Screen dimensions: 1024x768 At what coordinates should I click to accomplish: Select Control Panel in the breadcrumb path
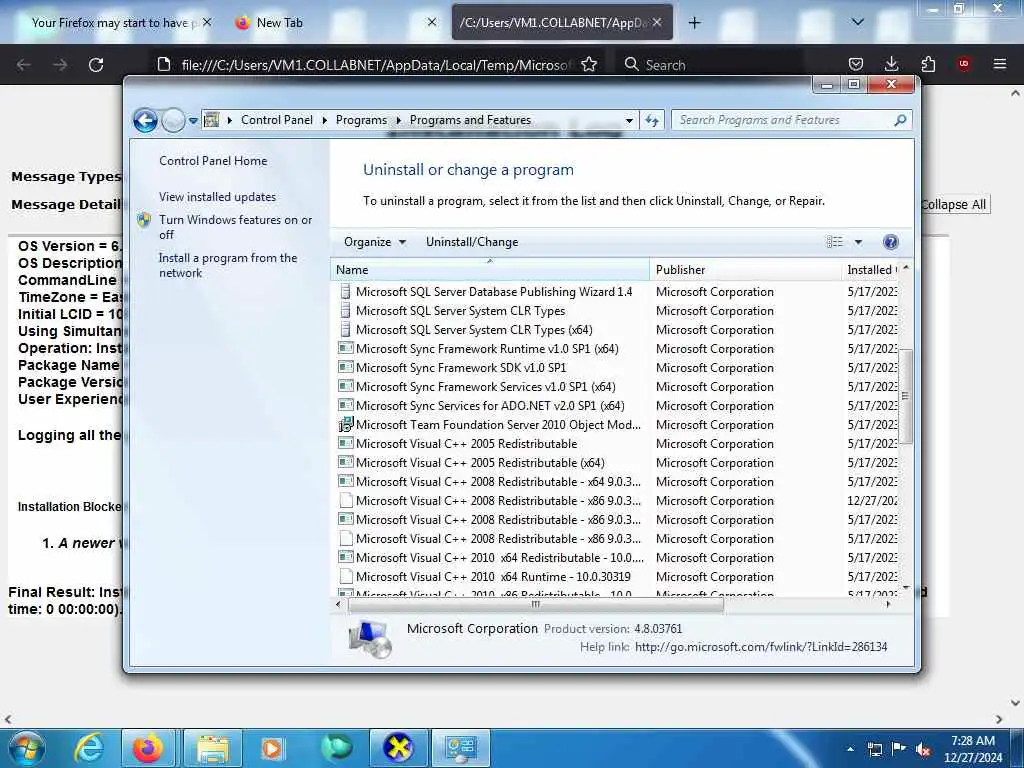pos(277,120)
